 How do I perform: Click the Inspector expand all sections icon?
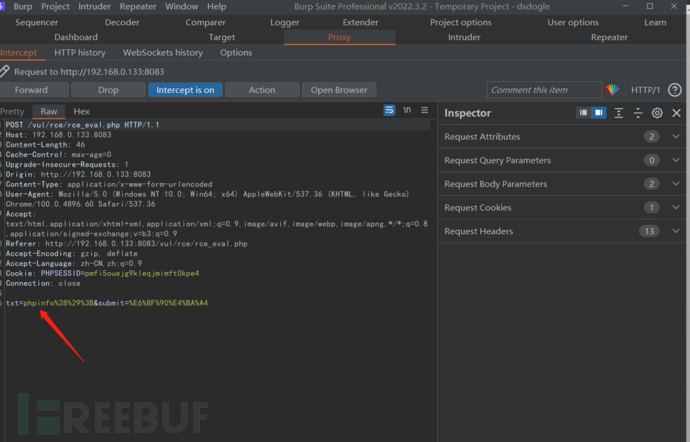click(x=618, y=113)
